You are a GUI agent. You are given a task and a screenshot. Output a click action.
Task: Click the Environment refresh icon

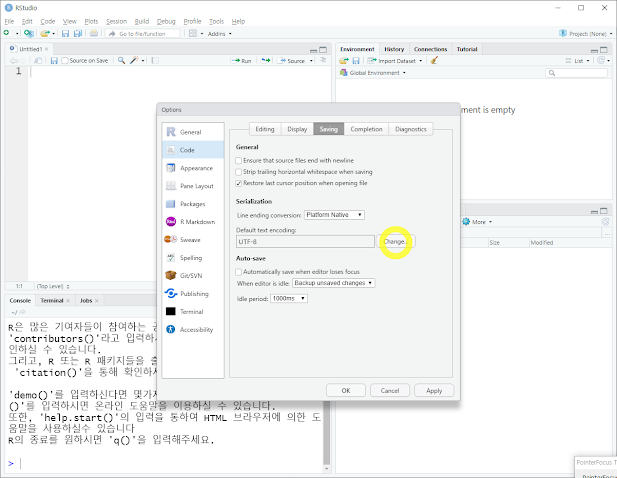click(601, 60)
